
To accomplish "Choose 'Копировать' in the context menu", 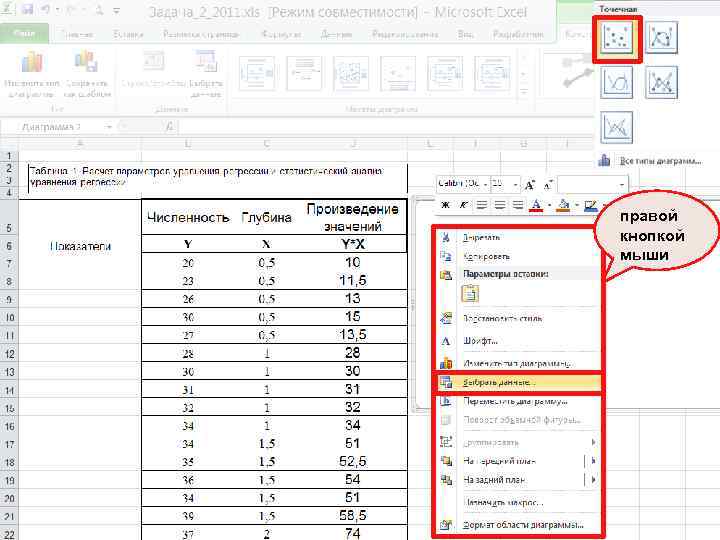I will point(517,256).
